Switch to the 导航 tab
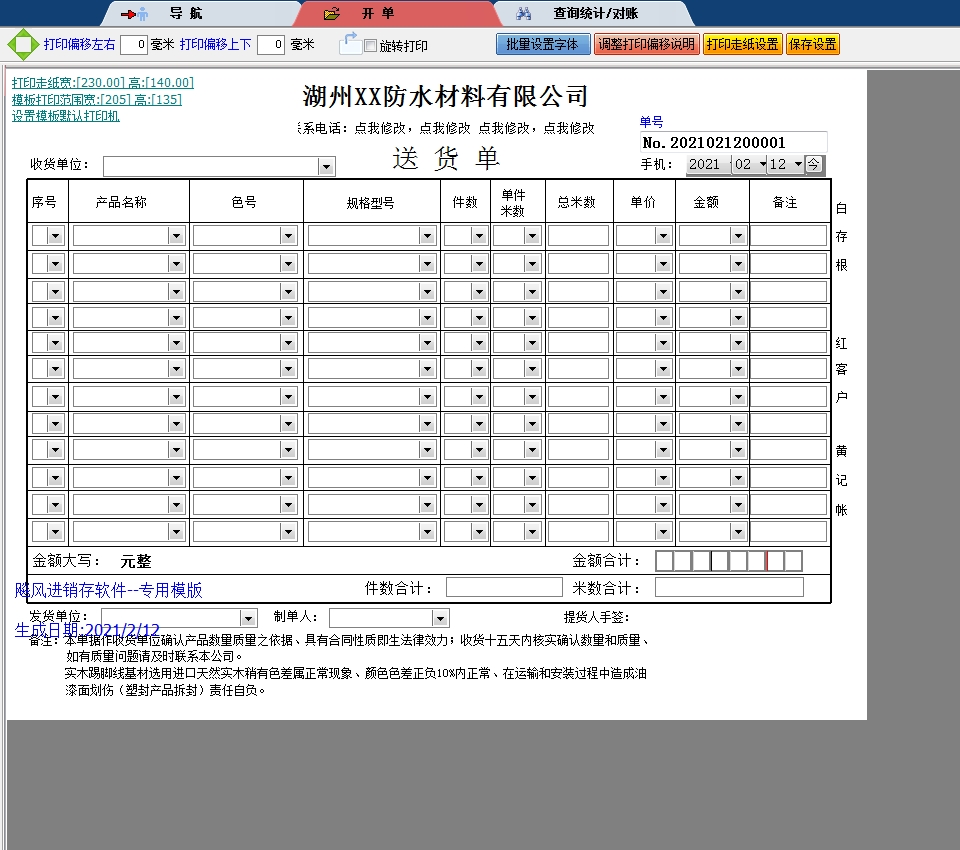The width and height of the screenshot is (960, 850). pyautogui.click(x=178, y=14)
